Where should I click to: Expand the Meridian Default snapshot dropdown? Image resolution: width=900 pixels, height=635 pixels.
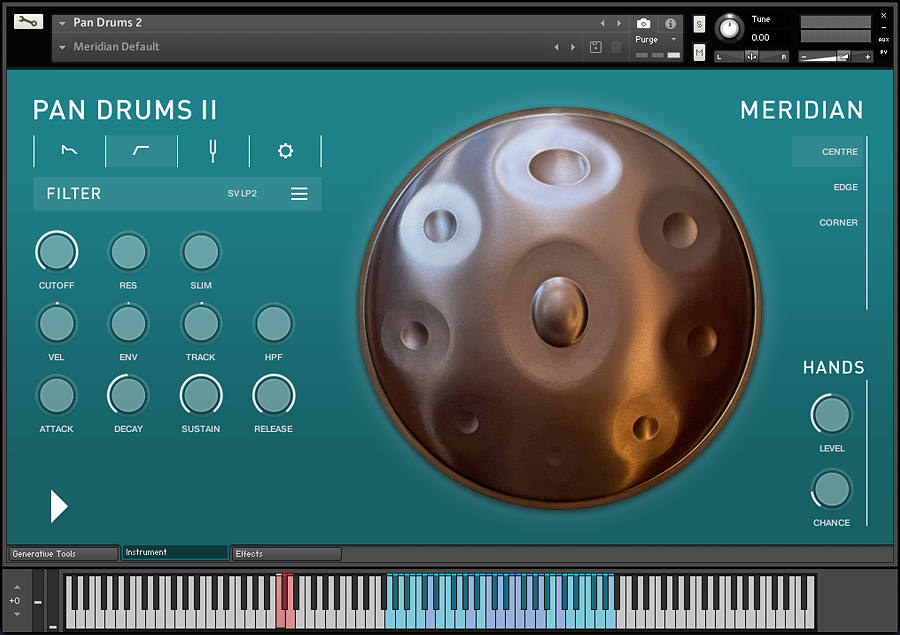62,47
